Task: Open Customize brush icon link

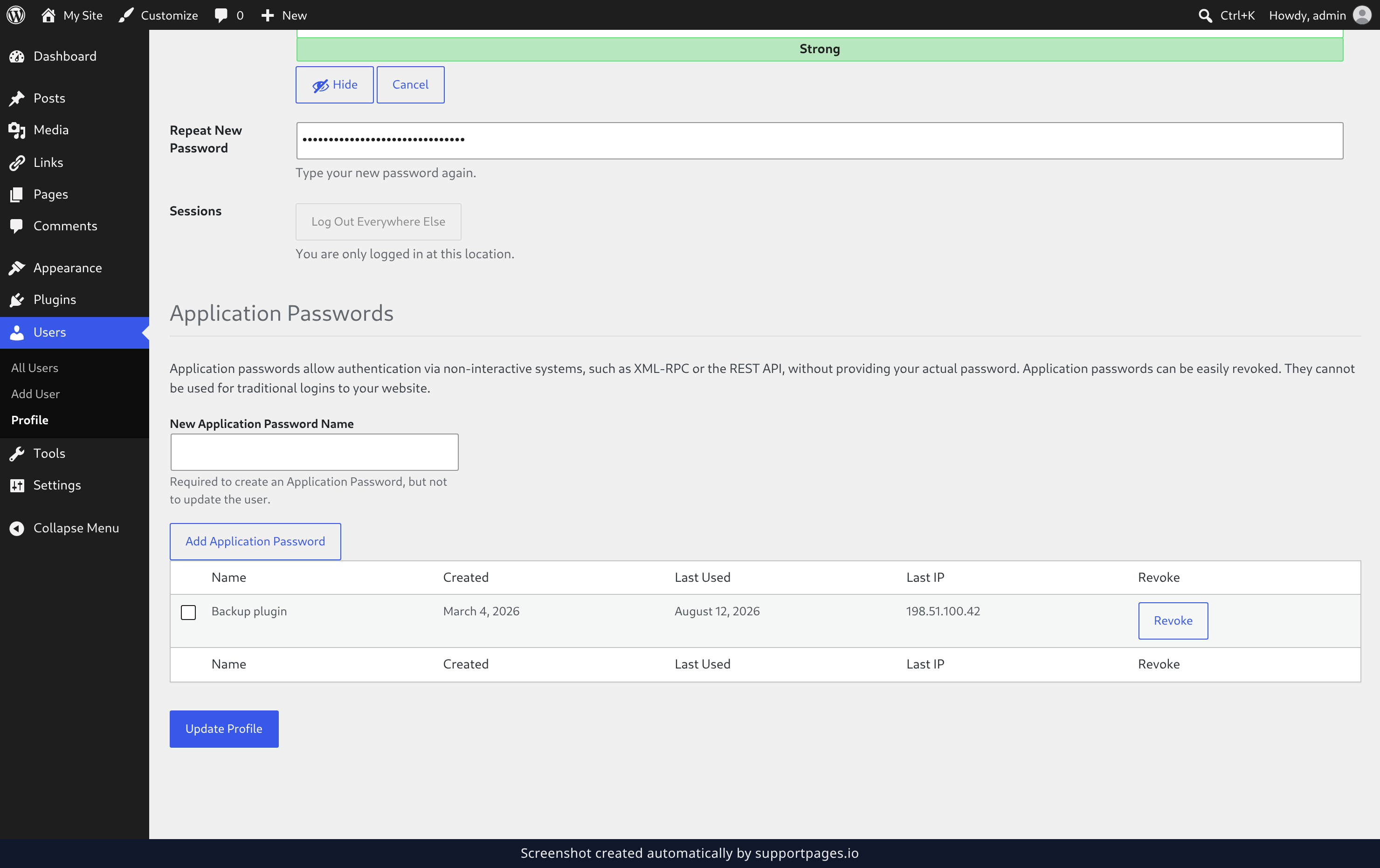Action: pos(126,15)
